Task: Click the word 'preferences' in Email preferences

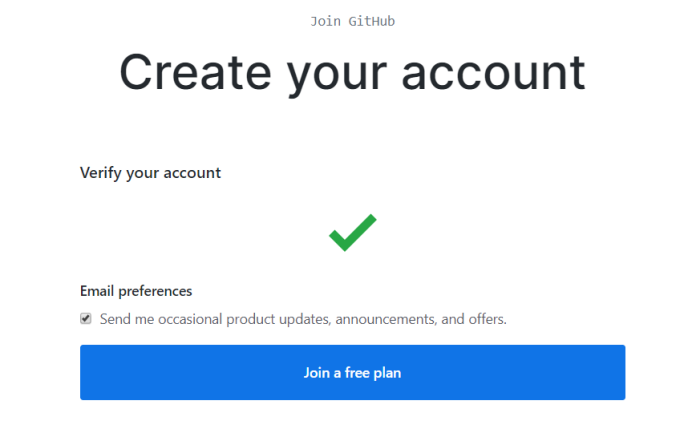Action: [155, 291]
